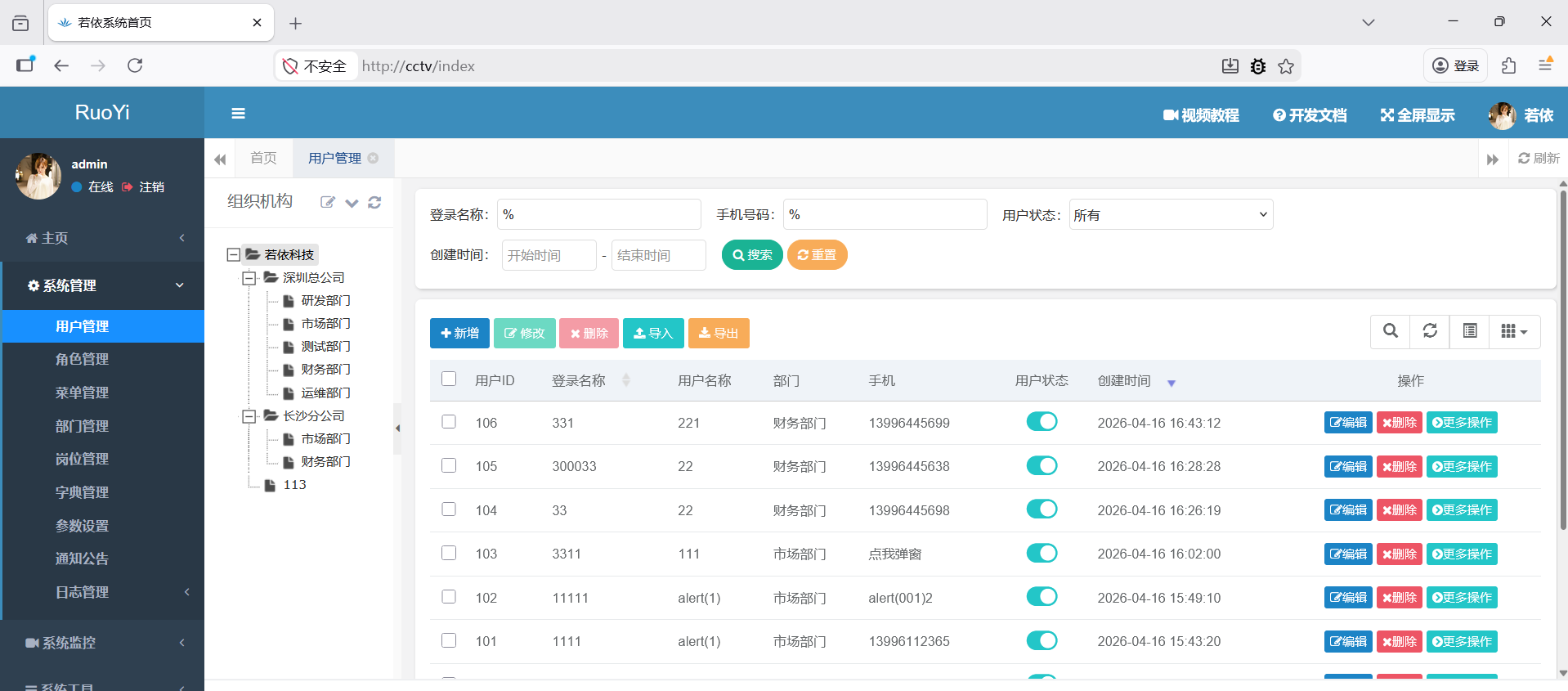Expand all organization nodes chevron icon
Viewport: 1568px width, 691px height.
(x=352, y=202)
